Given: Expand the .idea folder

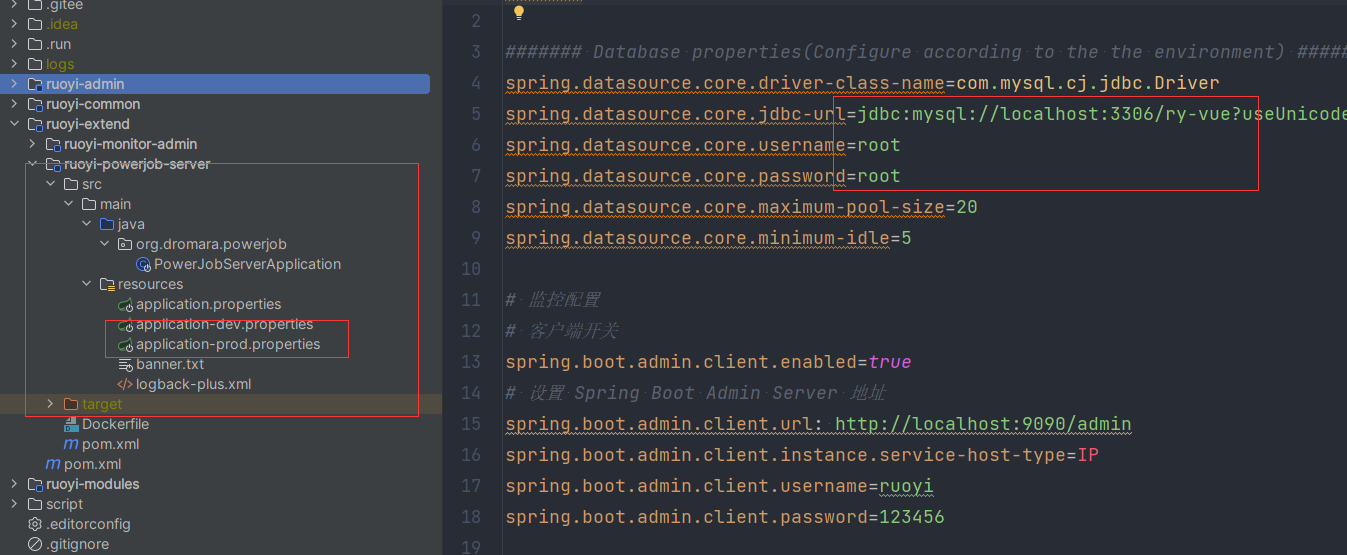Looking at the screenshot, I should tap(14, 24).
